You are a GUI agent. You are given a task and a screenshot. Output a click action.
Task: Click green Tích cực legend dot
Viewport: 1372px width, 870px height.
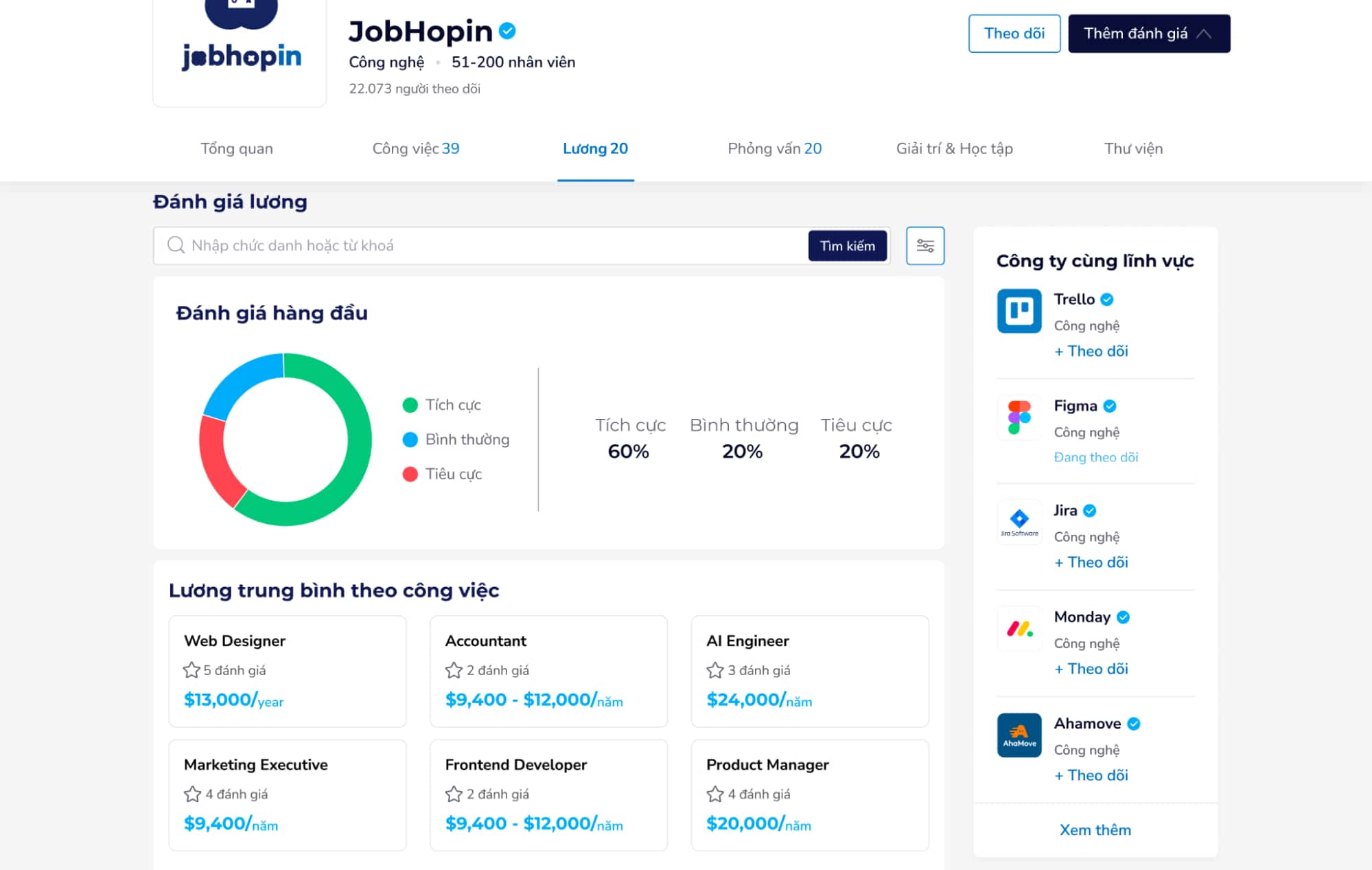click(410, 405)
